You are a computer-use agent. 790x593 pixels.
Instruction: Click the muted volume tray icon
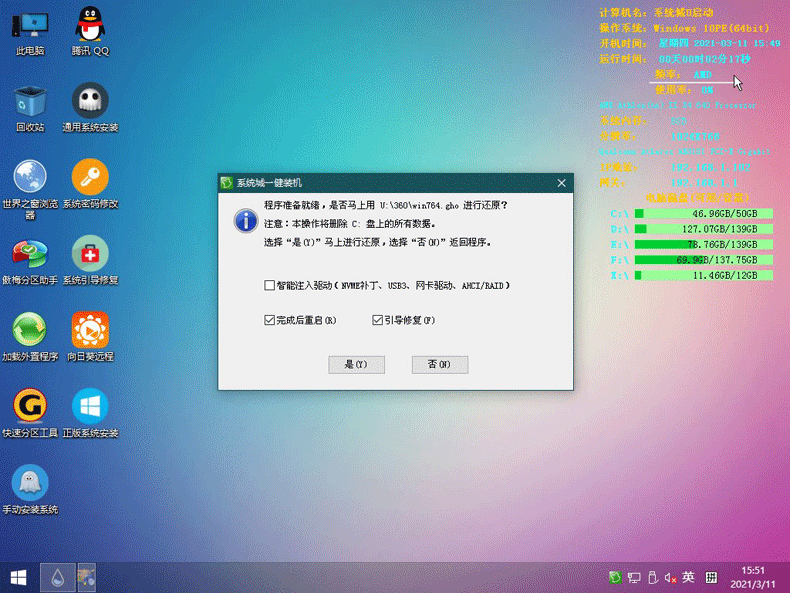point(670,577)
